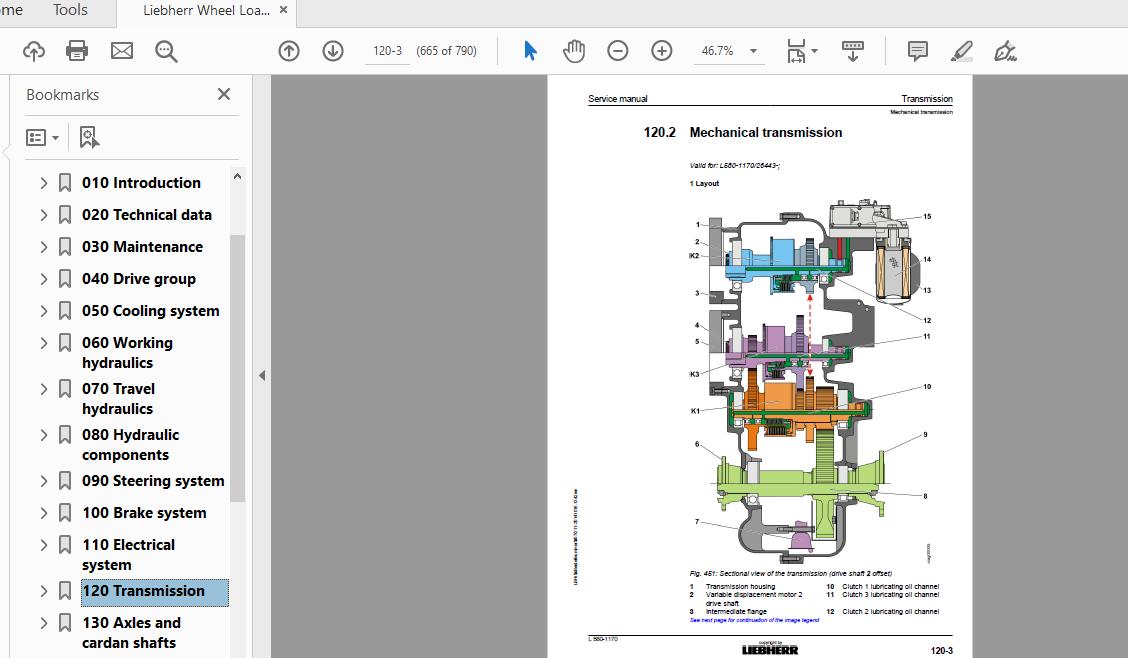Close the Bookmarks panel

tap(223, 94)
